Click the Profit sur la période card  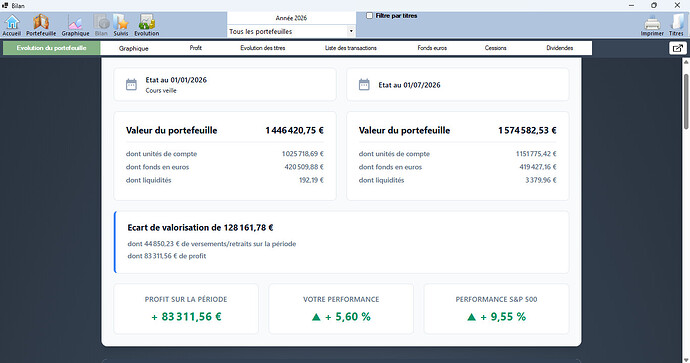[x=186, y=309]
